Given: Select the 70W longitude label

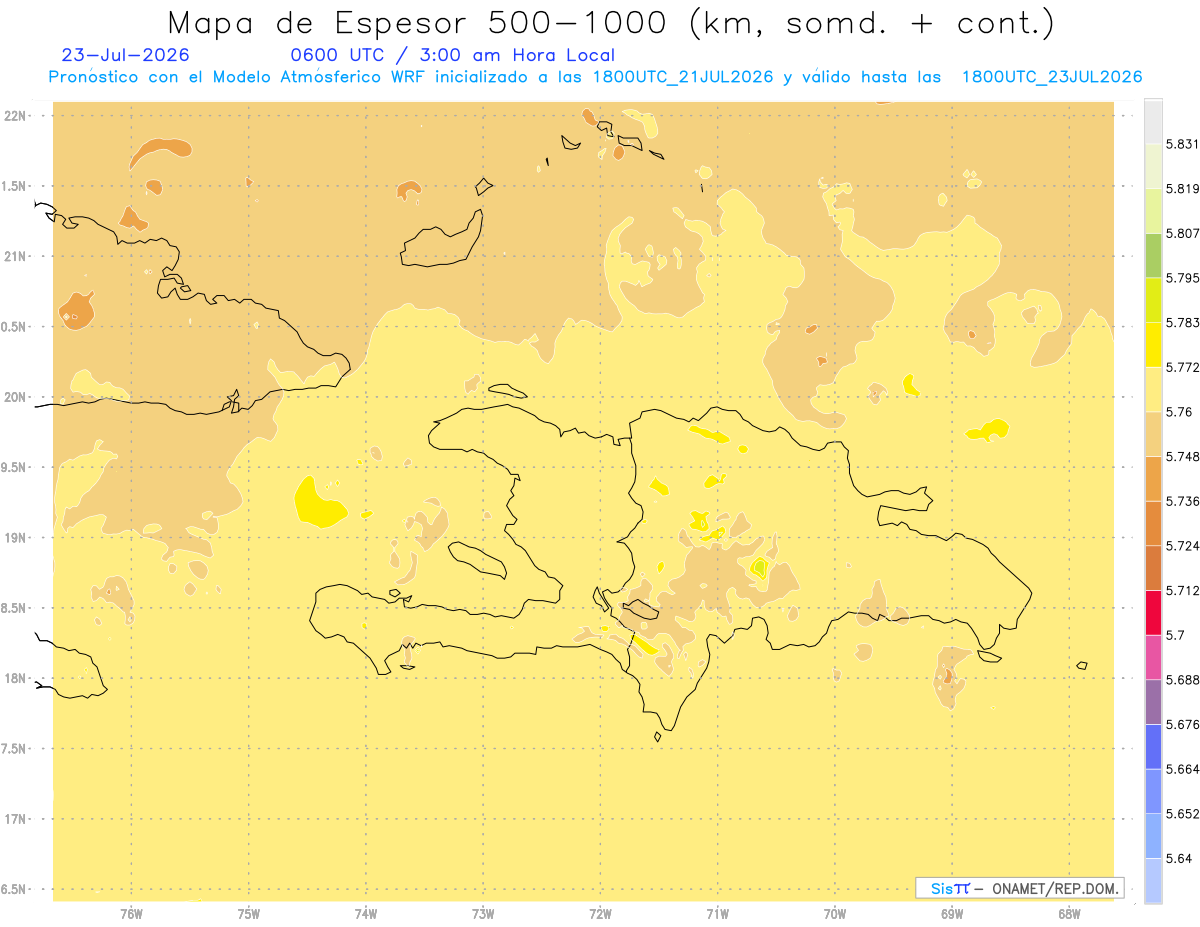Looking at the screenshot, I should (835, 914).
